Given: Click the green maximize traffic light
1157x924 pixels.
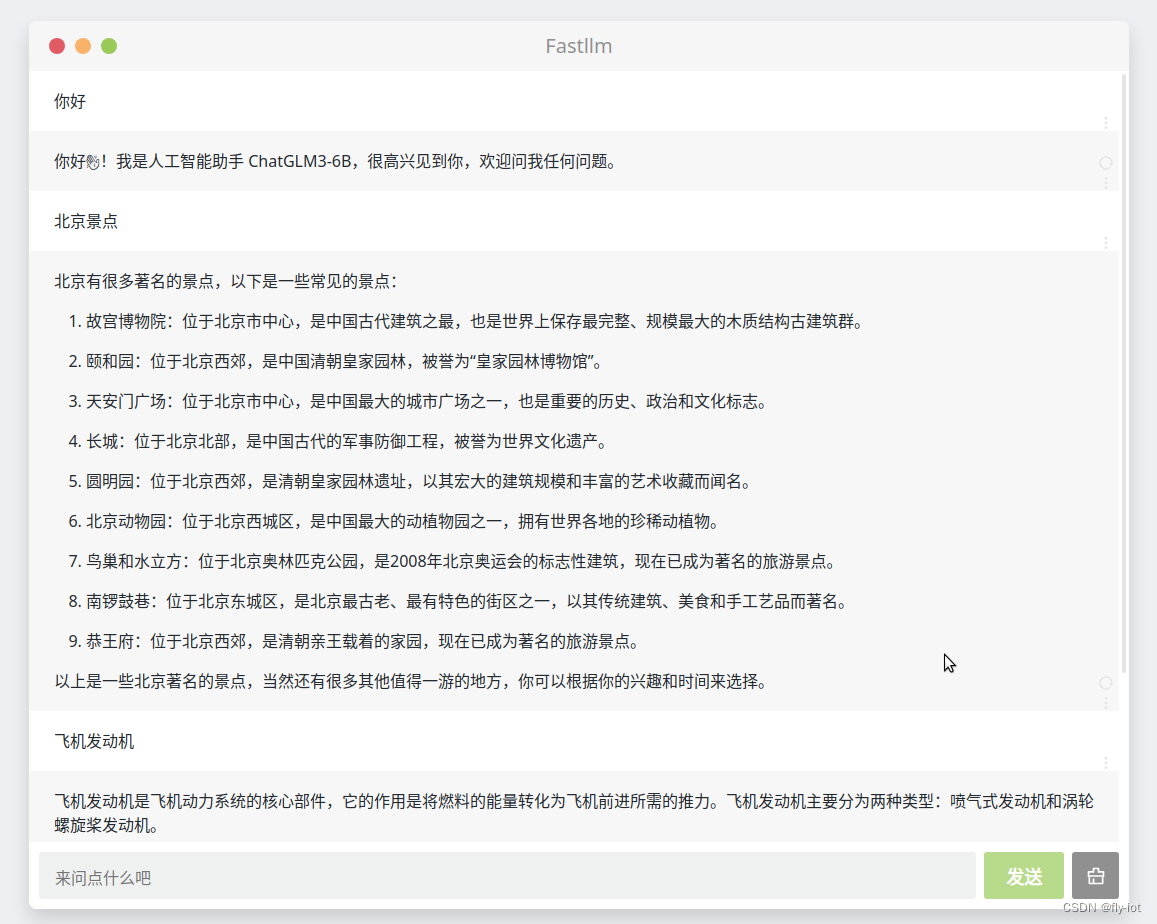Looking at the screenshot, I should click(109, 45).
